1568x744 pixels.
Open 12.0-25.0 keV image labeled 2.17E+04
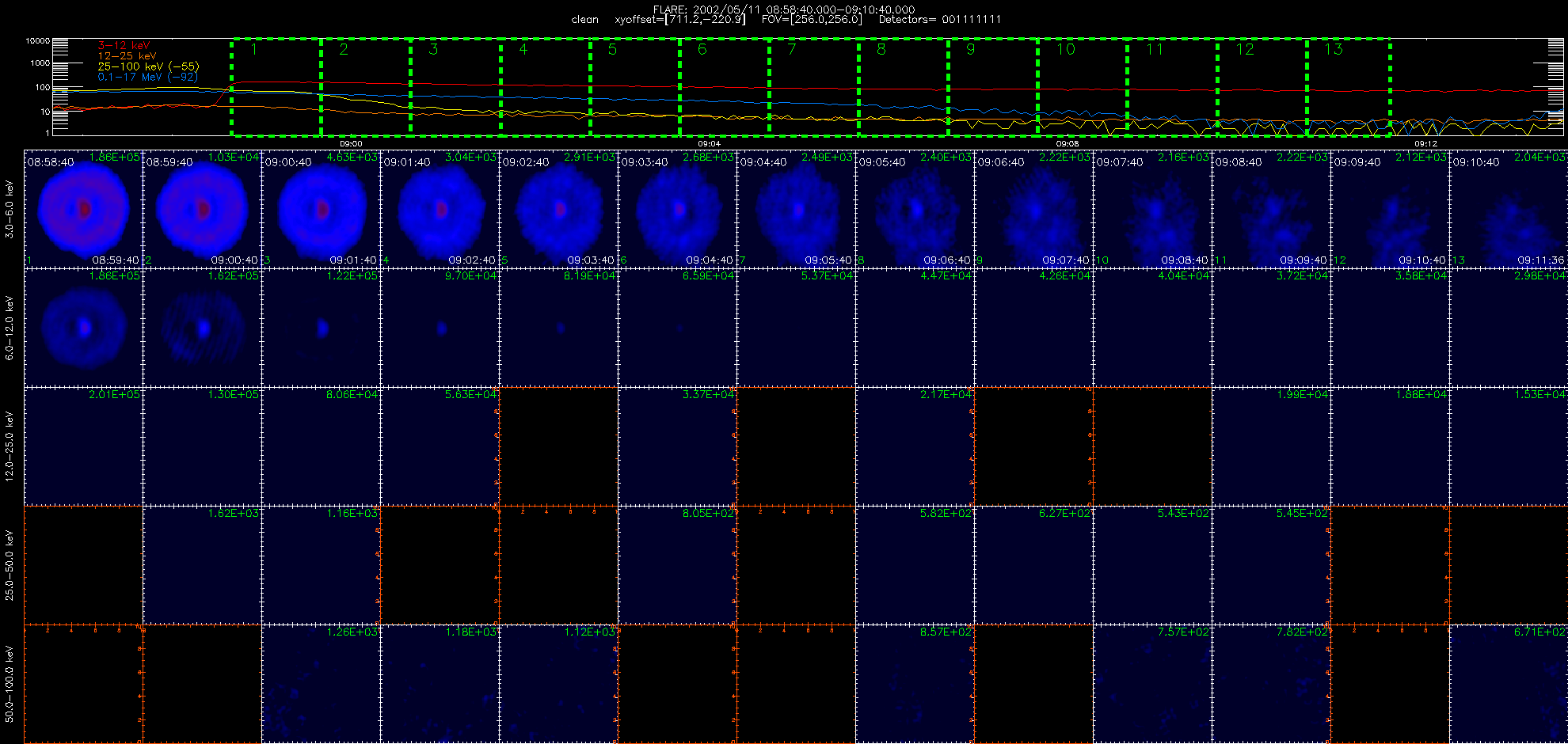[915, 446]
